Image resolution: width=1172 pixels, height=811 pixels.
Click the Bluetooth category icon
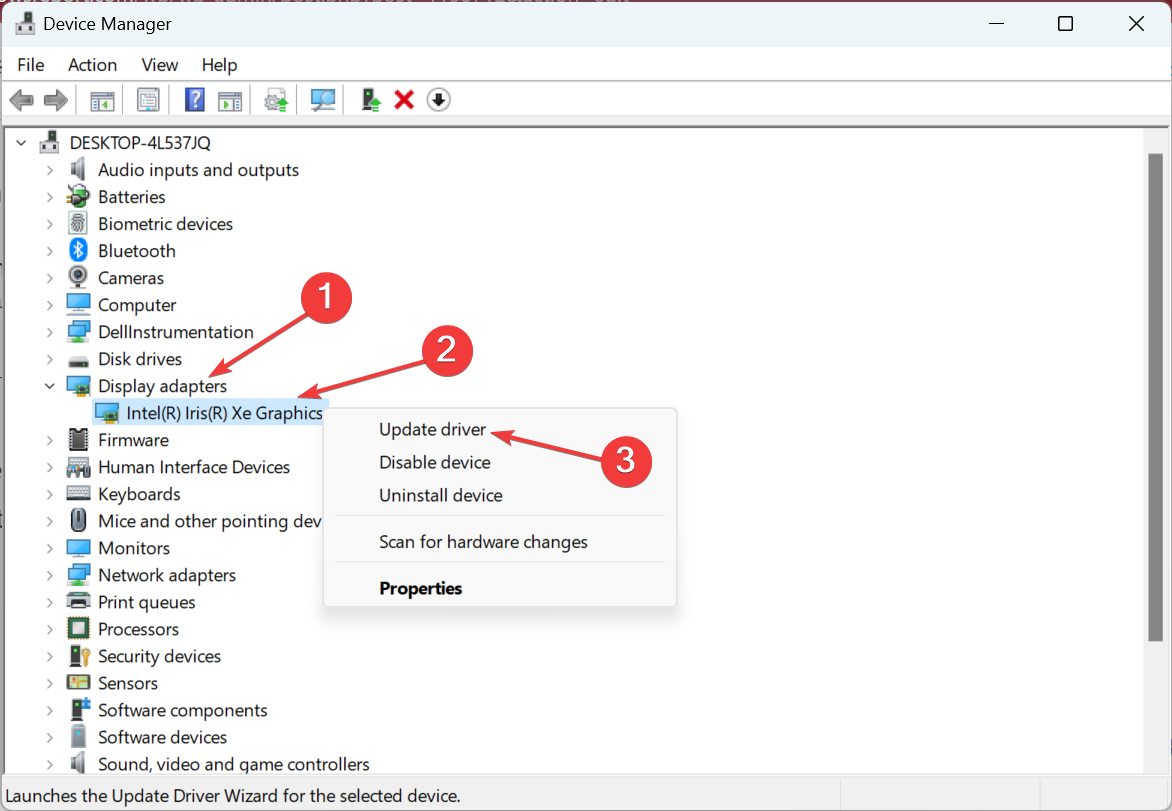tap(78, 250)
